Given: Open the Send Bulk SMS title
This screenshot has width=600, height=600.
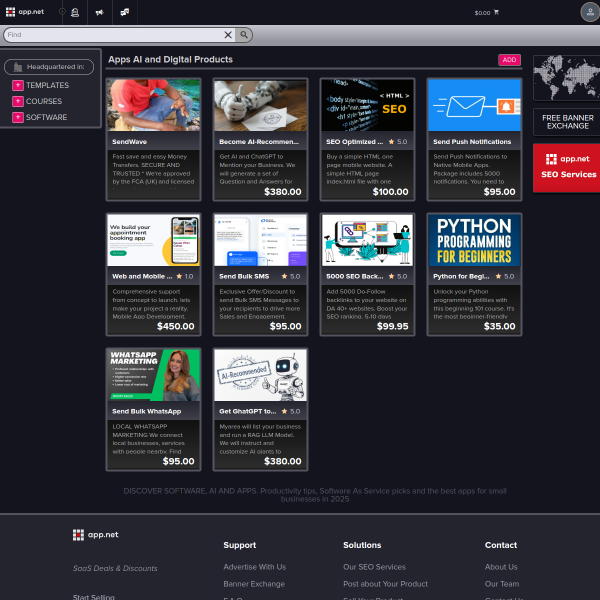Looking at the screenshot, I should [244, 276].
